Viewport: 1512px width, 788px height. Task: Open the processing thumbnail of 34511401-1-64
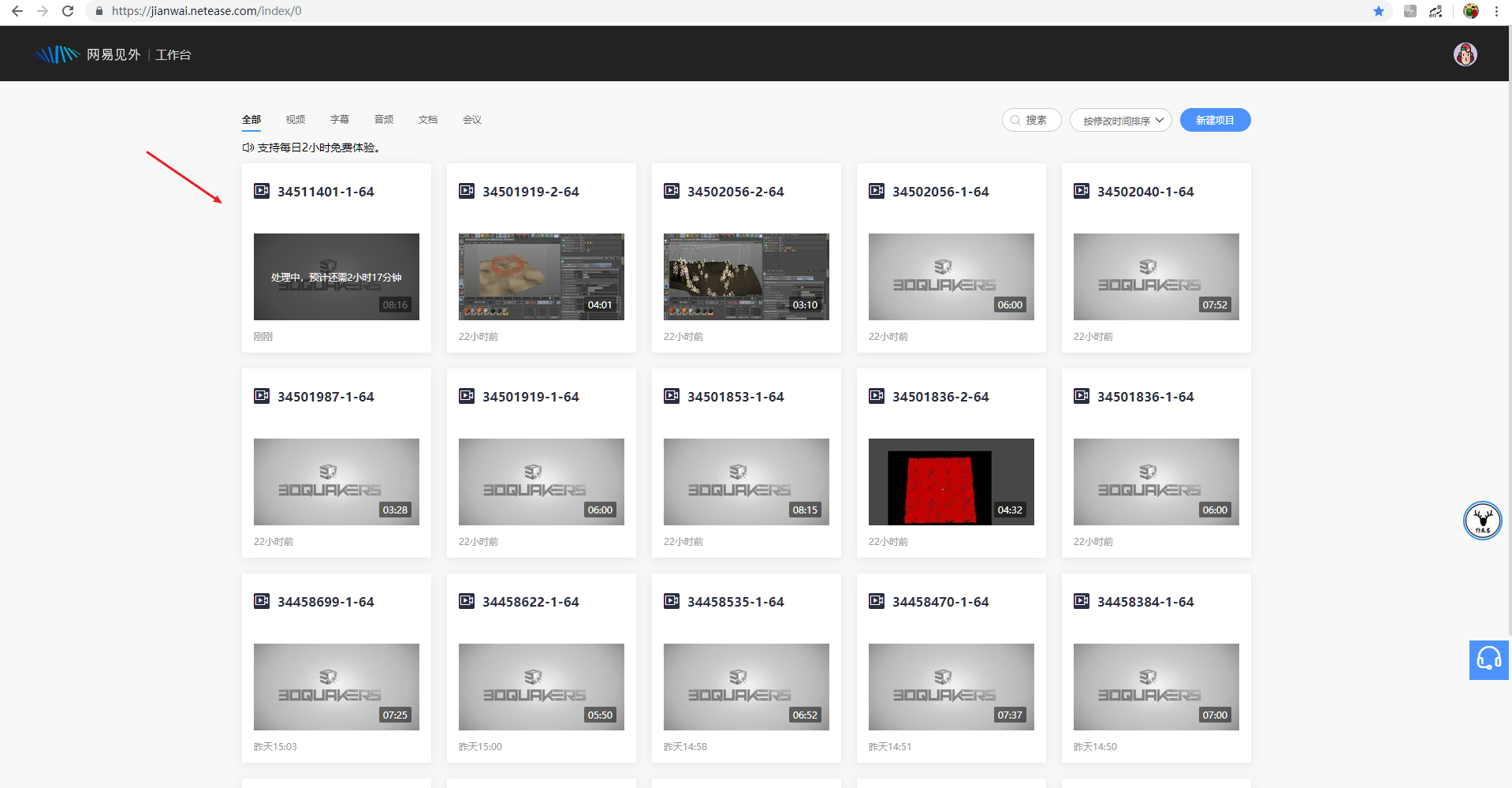(337, 277)
